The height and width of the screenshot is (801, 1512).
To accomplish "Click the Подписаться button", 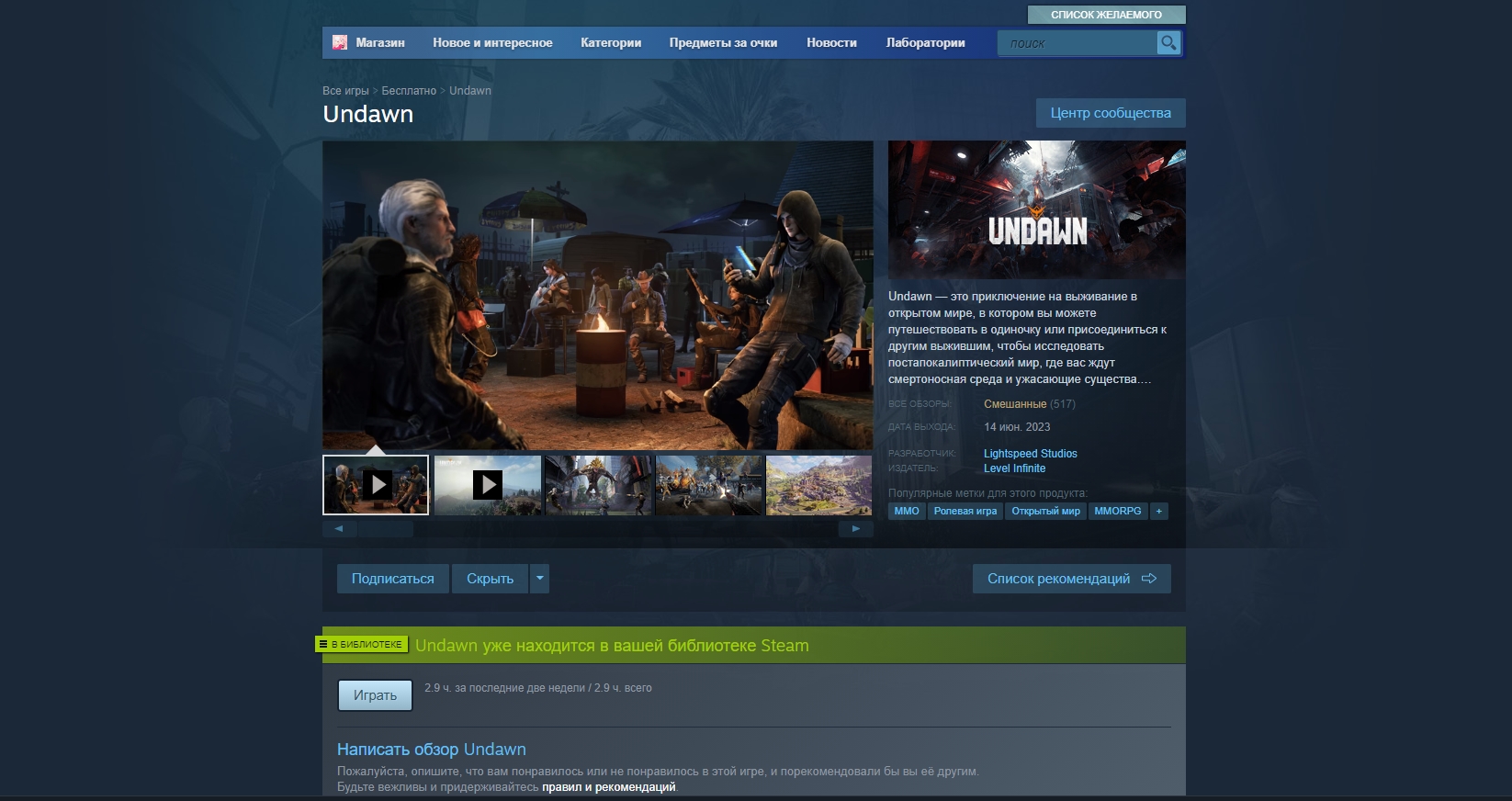I will pyautogui.click(x=392, y=579).
